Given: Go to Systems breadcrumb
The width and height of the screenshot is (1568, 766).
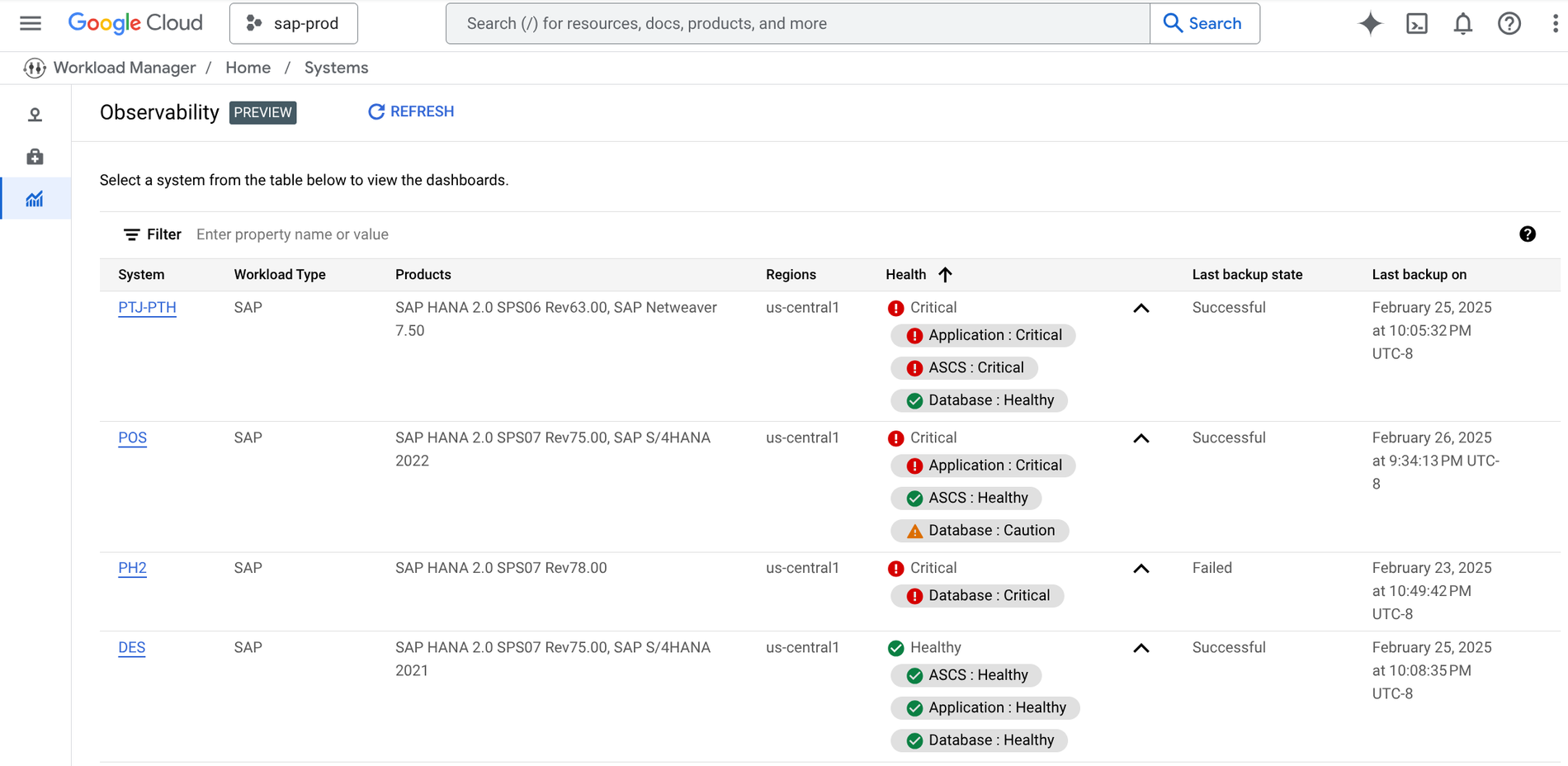Looking at the screenshot, I should pyautogui.click(x=336, y=68).
